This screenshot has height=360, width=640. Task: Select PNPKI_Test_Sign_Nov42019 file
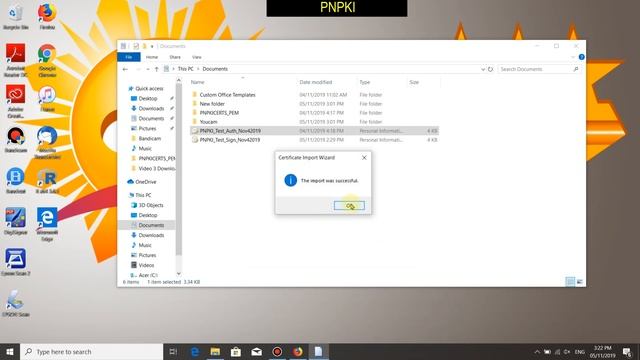230,140
